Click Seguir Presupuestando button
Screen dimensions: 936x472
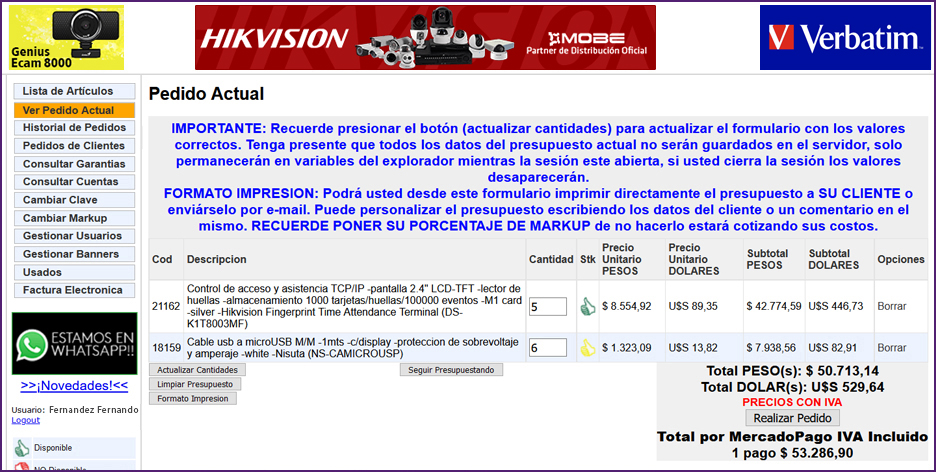point(451,370)
